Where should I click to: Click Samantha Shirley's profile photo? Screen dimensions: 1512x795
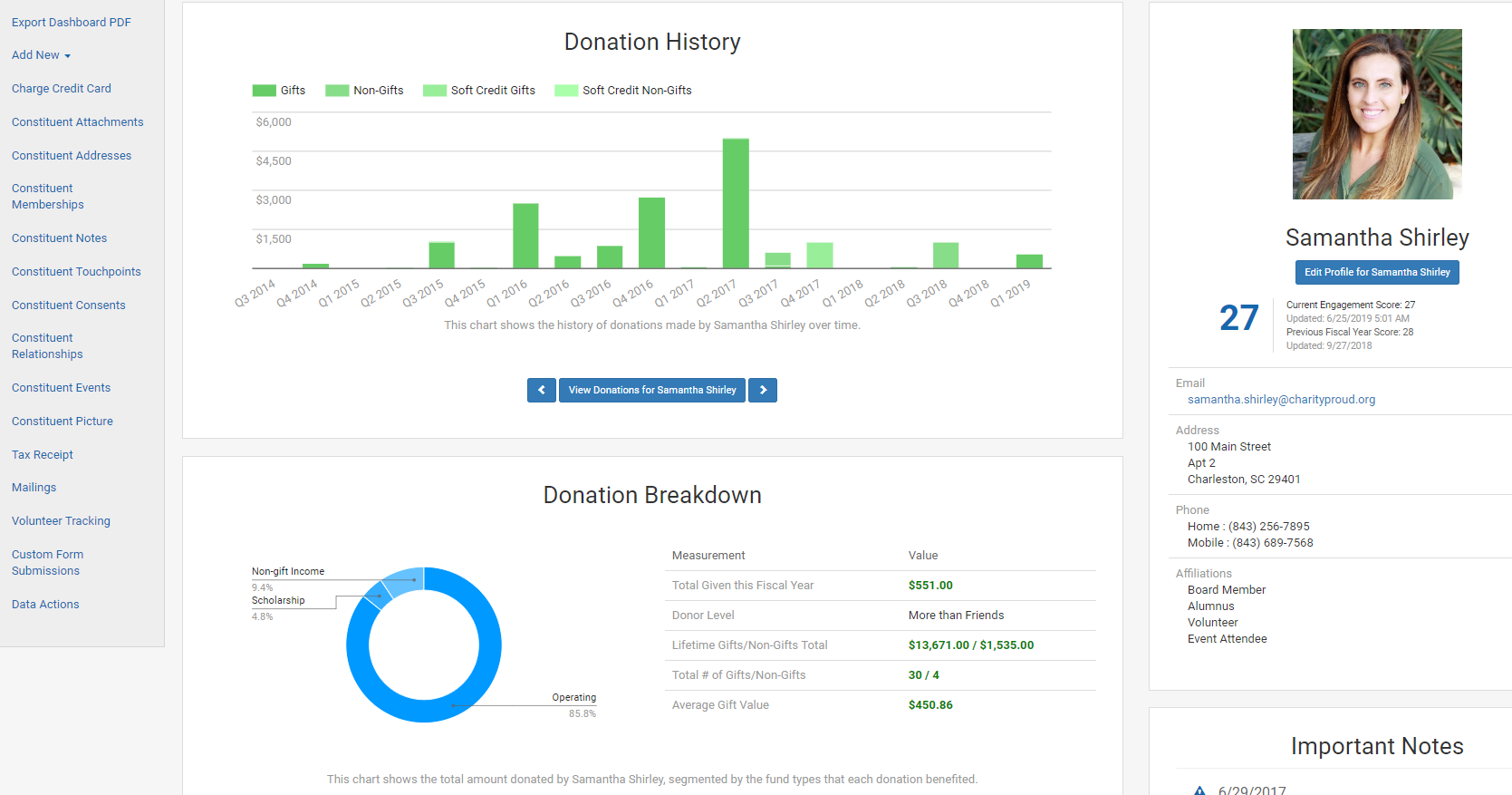[x=1376, y=114]
